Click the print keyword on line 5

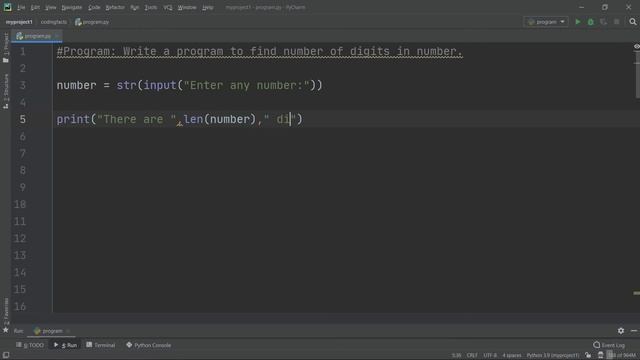(x=73, y=119)
